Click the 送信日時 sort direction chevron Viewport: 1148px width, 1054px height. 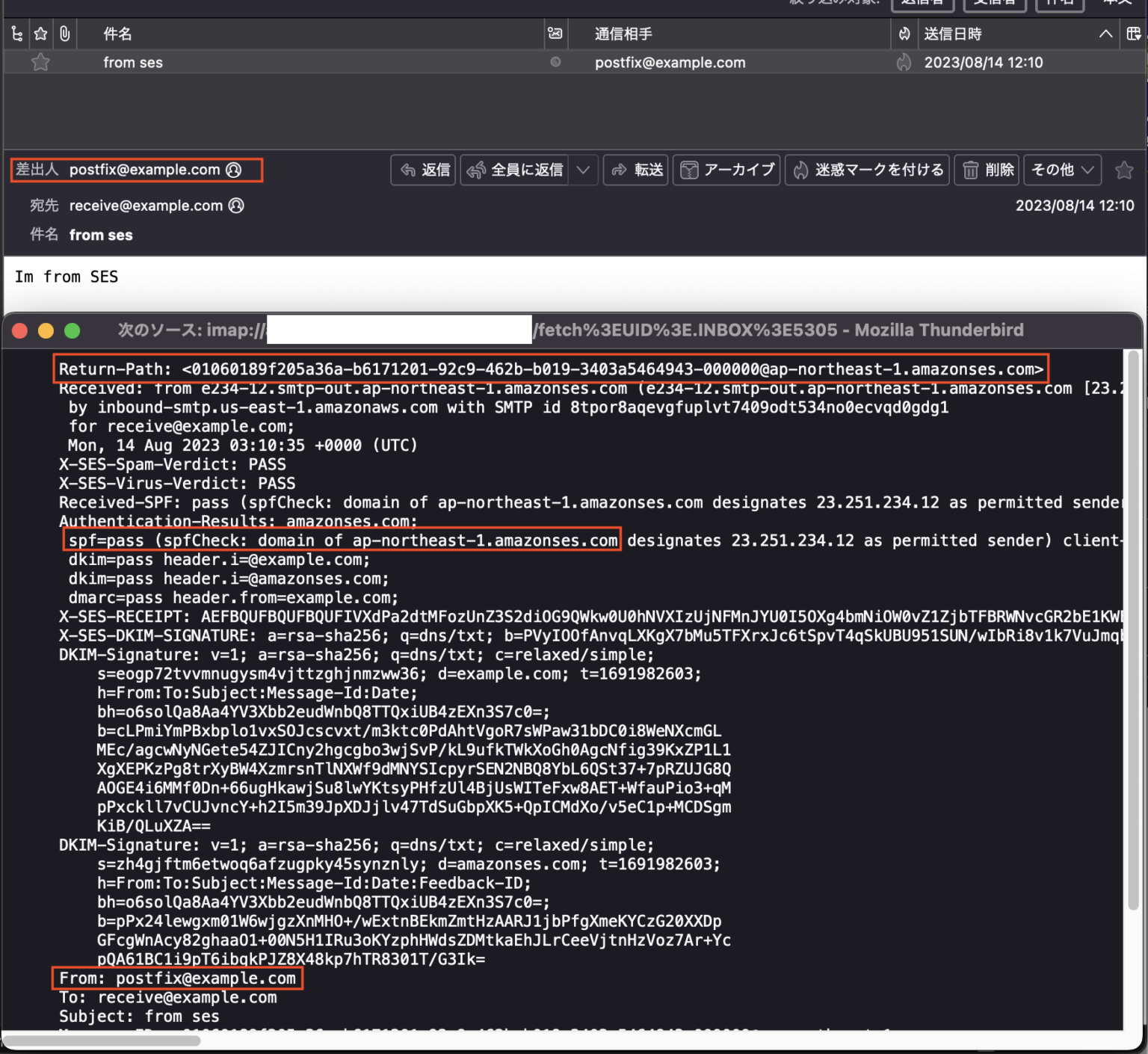point(1105,34)
